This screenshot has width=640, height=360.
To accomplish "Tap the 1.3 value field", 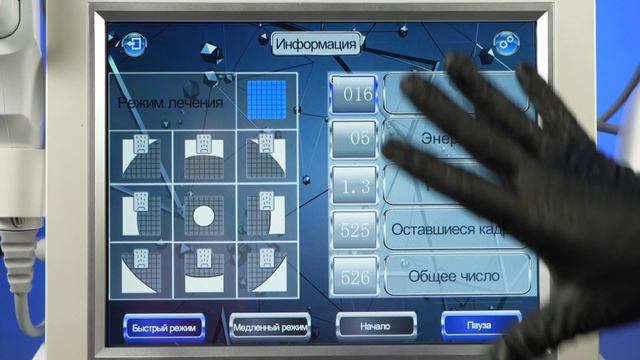I will tap(354, 185).
